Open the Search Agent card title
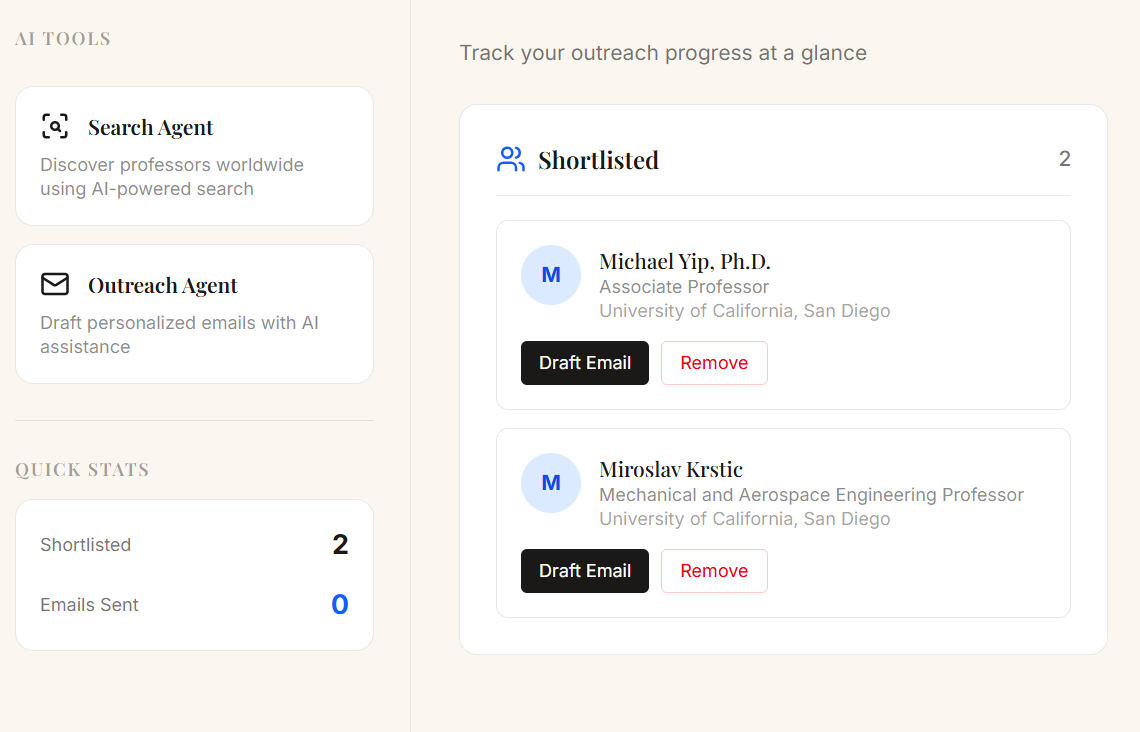 click(x=151, y=127)
